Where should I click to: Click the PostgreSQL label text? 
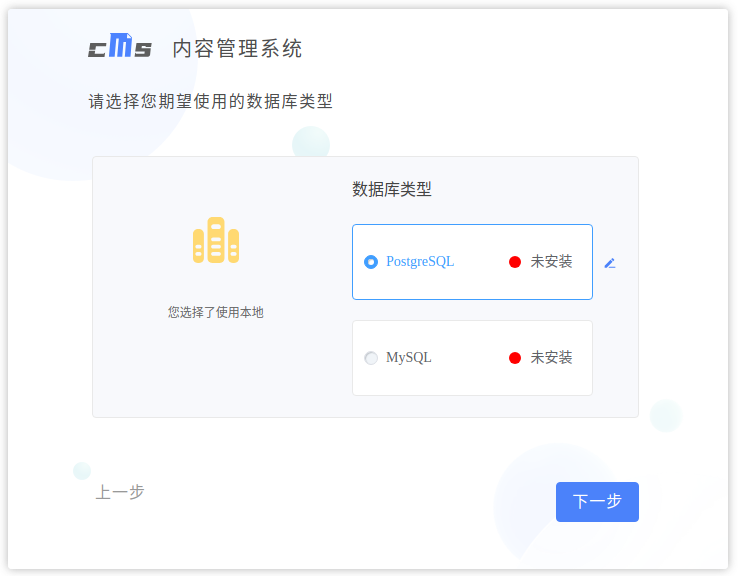[x=420, y=262]
